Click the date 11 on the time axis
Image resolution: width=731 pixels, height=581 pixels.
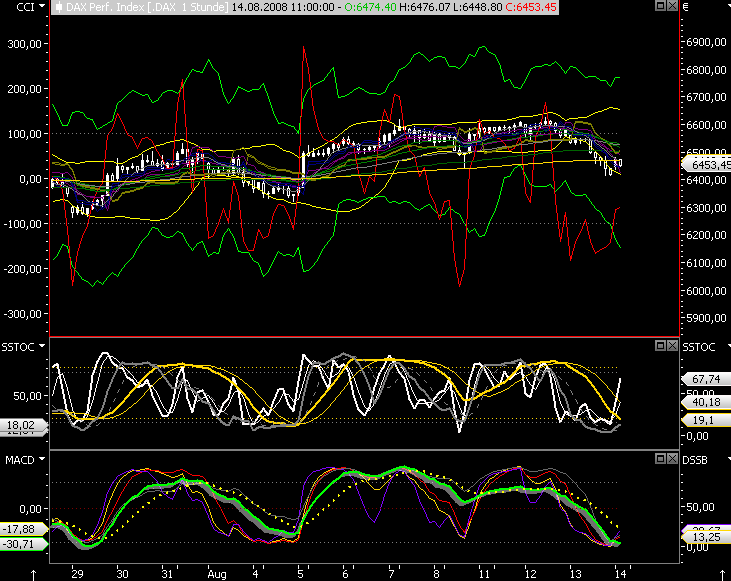click(484, 574)
